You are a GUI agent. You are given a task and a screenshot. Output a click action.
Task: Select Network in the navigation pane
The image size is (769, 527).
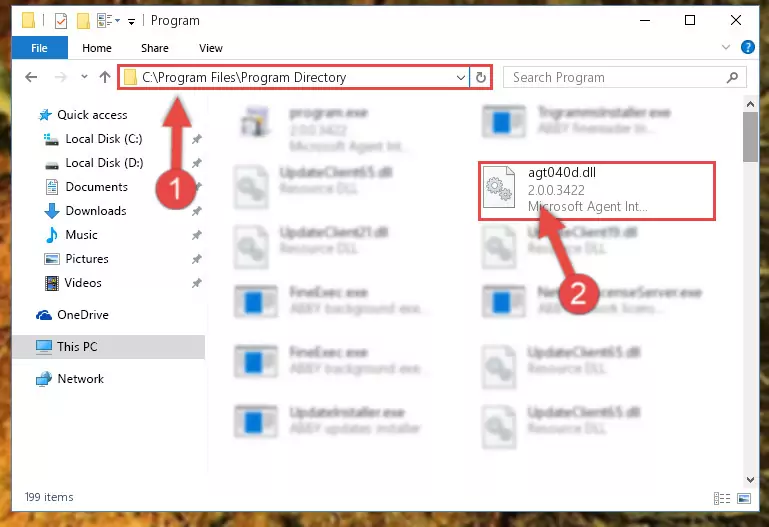click(x=80, y=379)
